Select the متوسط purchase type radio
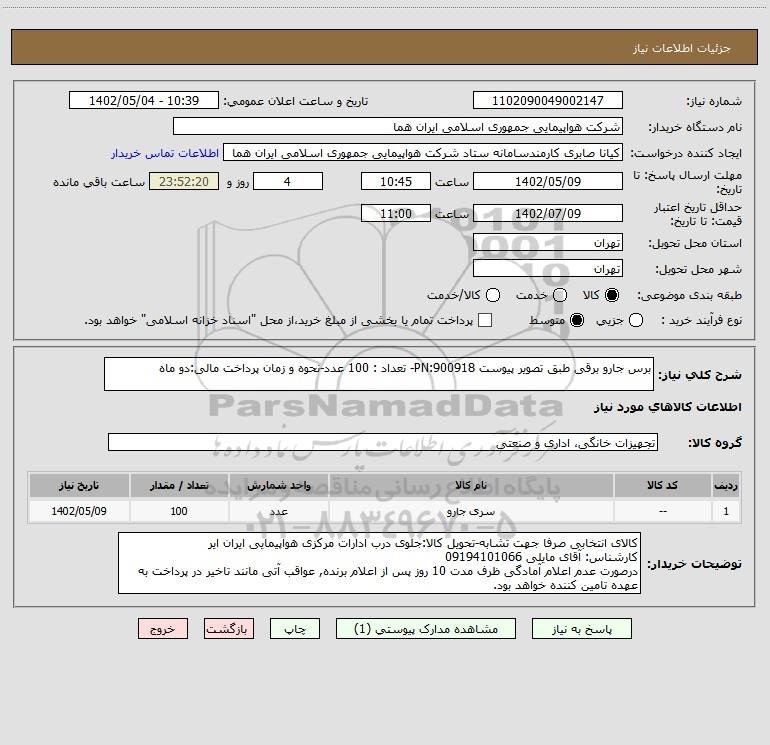Image resolution: width=770 pixels, height=745 pixels. 577,320
